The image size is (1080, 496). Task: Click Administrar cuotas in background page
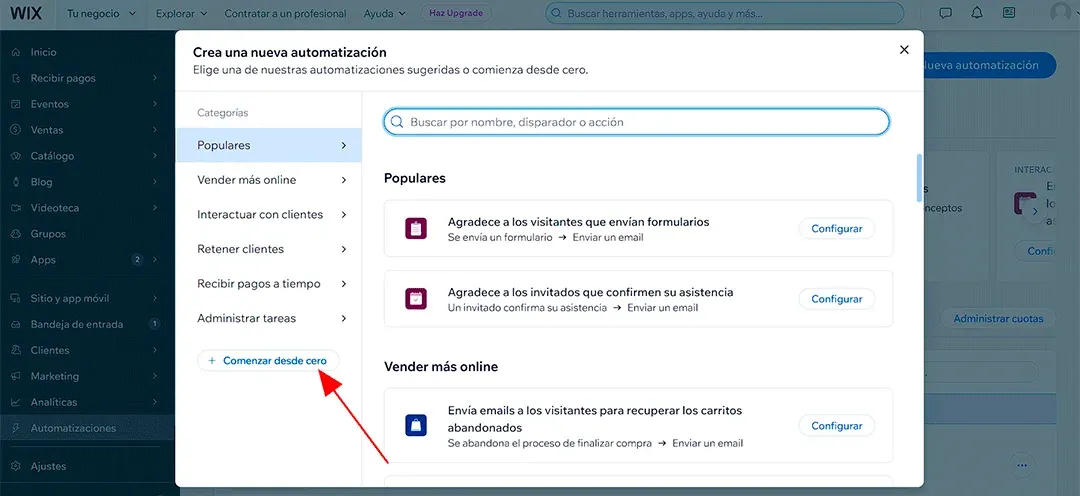[998, 319]
